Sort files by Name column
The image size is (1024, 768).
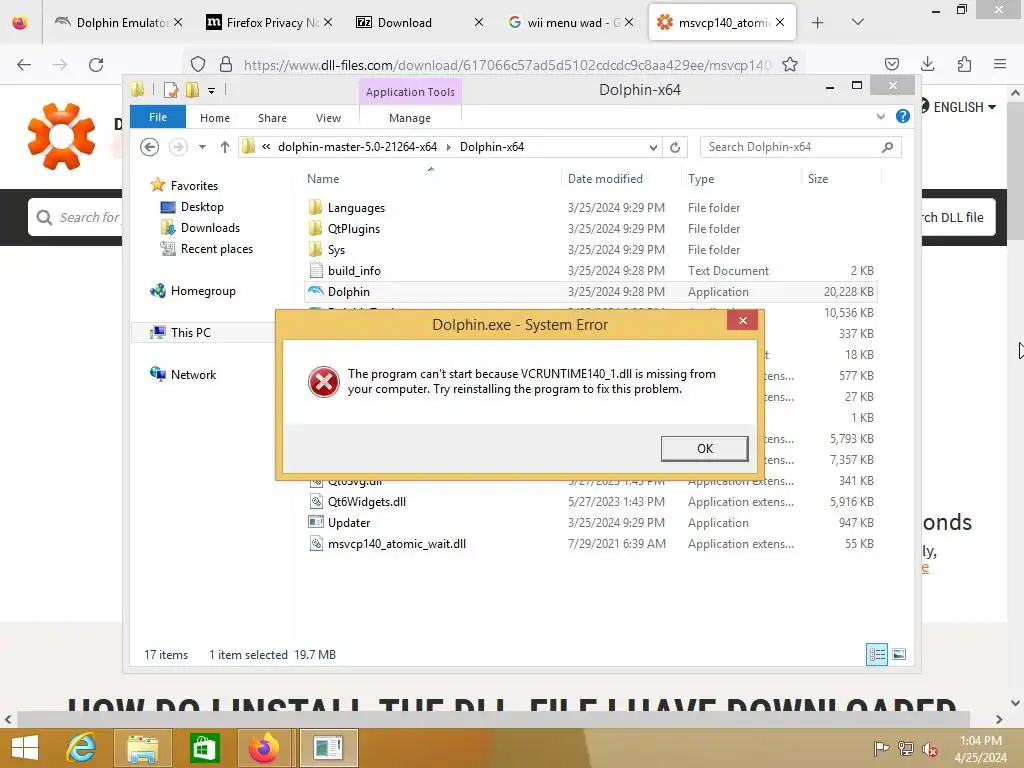tap(323, 179)
